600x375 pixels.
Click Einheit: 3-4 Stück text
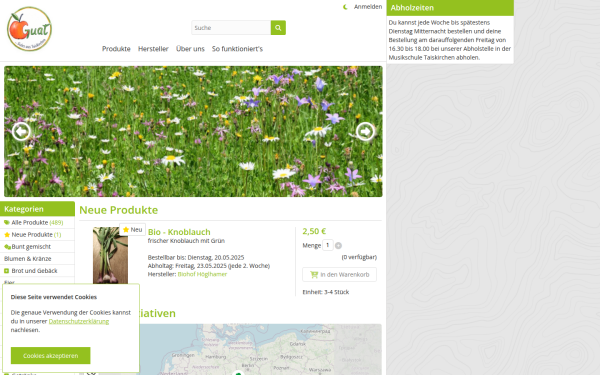[x=326, y=292]
